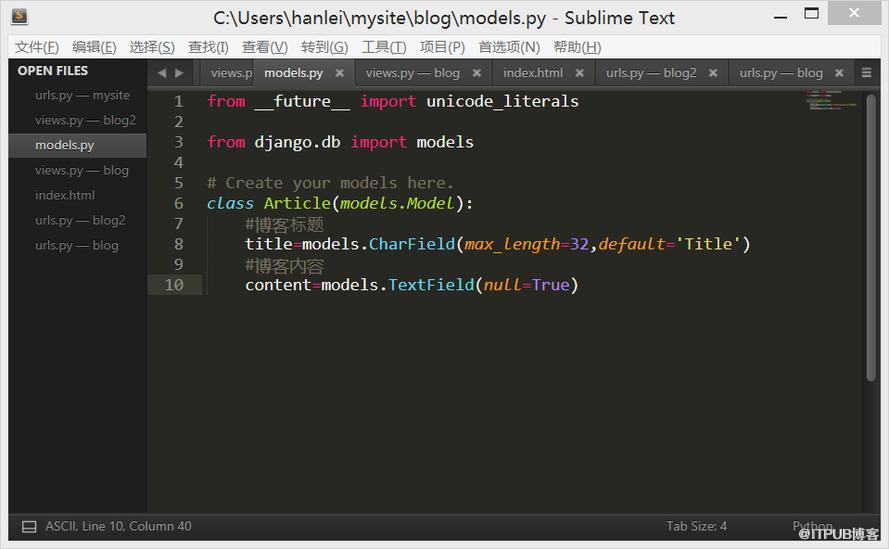
Task: Open the tab list dropdown icon
Action: pyautogui.click(x=866, y=73)
